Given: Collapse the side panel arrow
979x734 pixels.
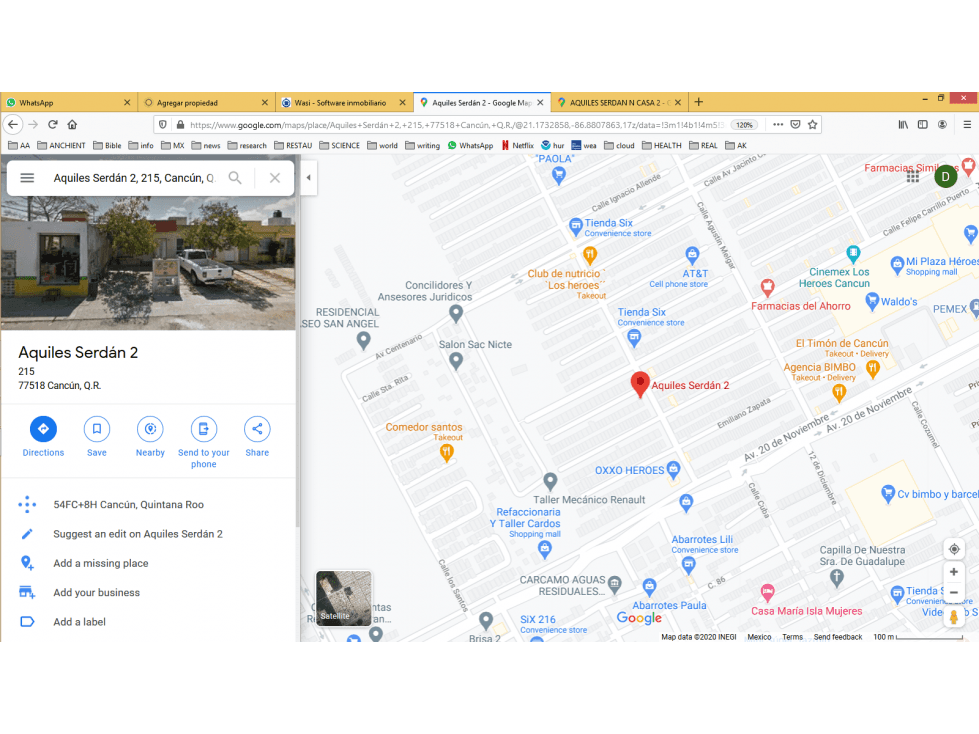Looking at the screenshot, I should coord(308,177).
